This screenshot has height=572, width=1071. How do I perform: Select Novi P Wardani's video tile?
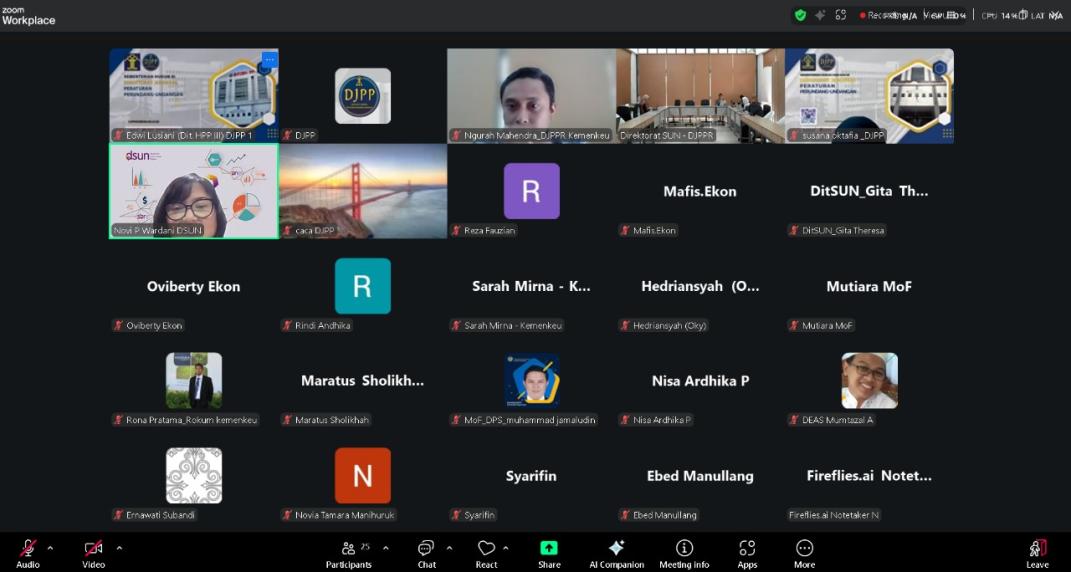[193, 190]
